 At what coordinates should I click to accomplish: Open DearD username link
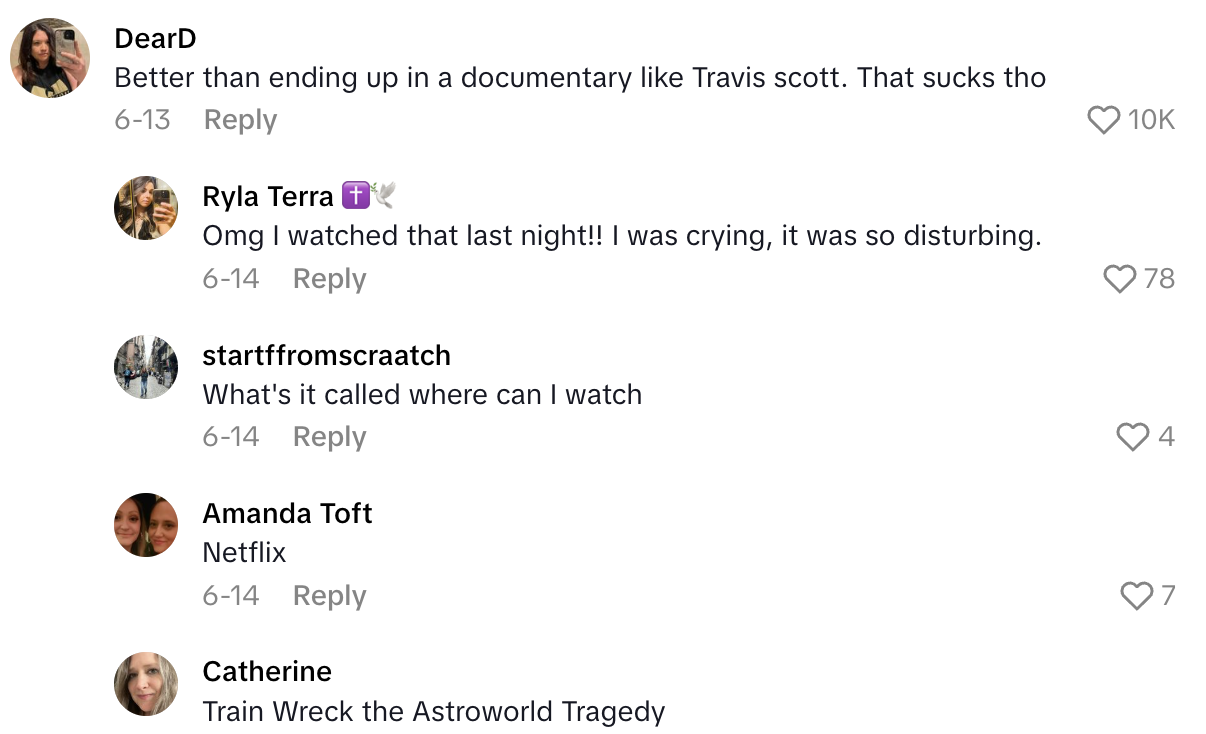tap(155, 38)
